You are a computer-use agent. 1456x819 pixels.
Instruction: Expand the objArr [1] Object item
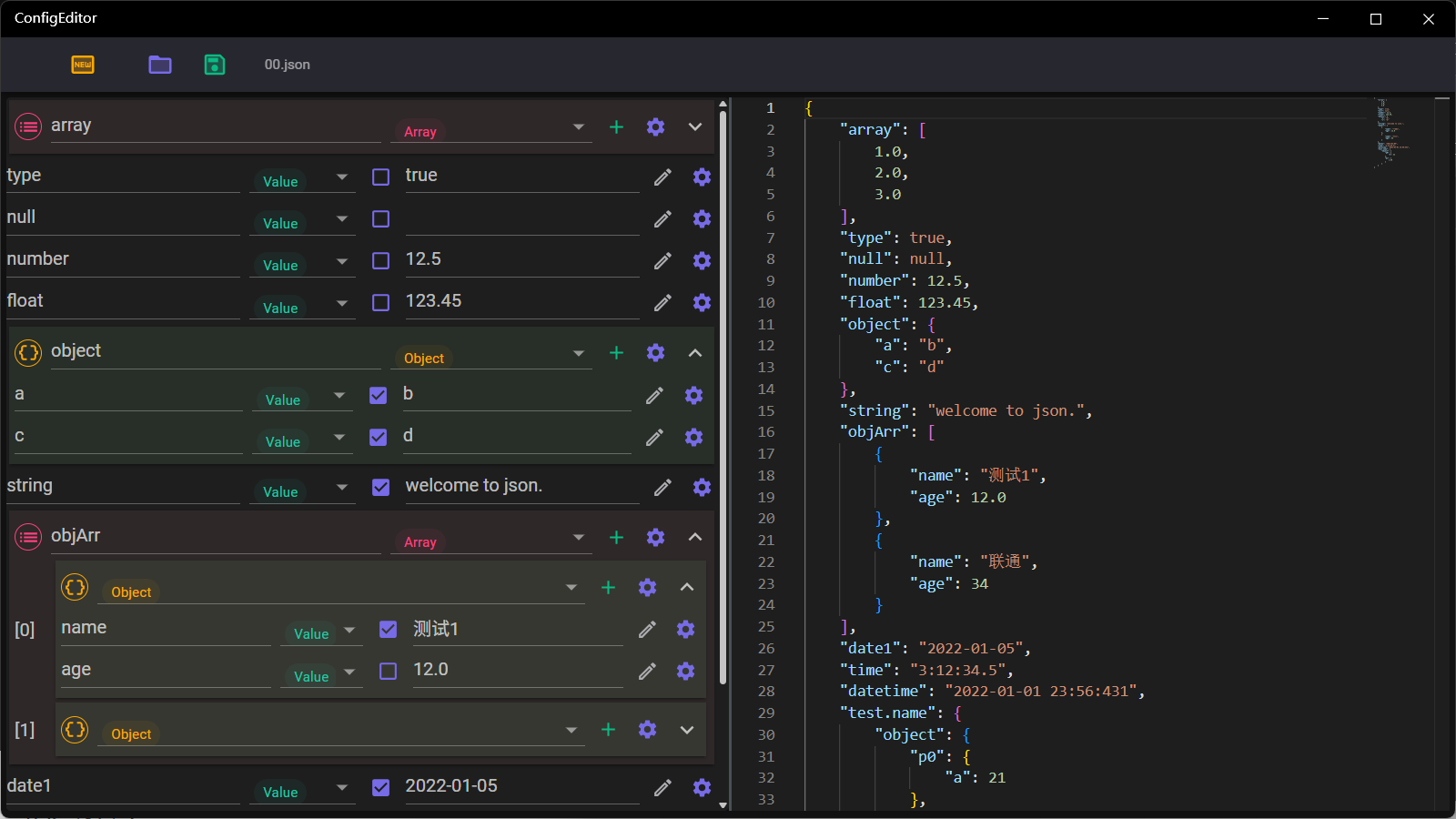[687, 730]
